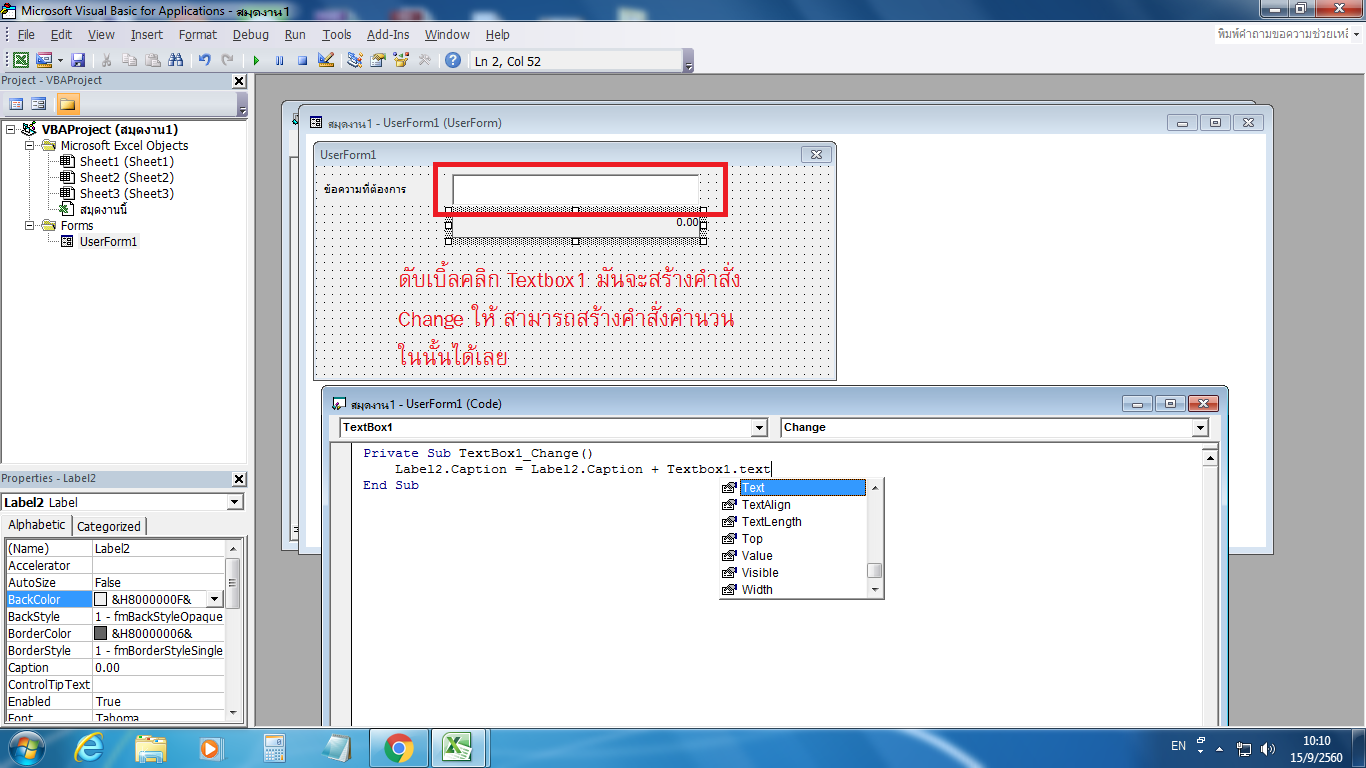The width and height of the screenshot is (1366, 768).
Task: Open the Project Explorer icon
Action: [355, 61]
